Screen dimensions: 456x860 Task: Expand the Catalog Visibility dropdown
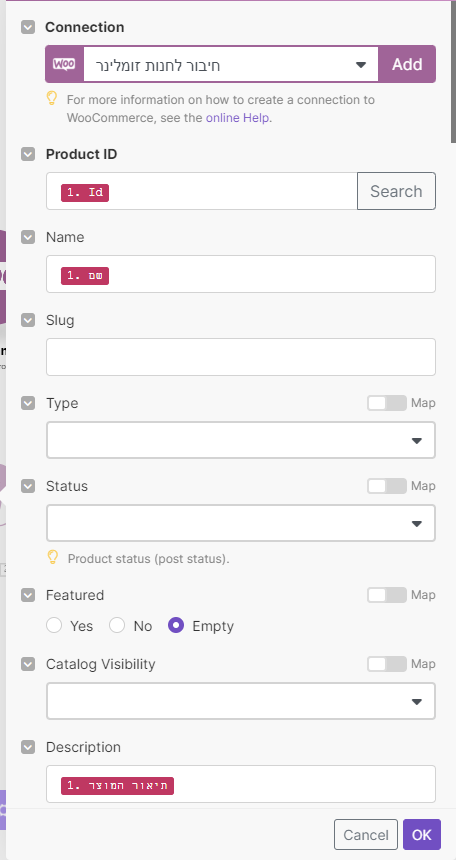tap(241, 701)
